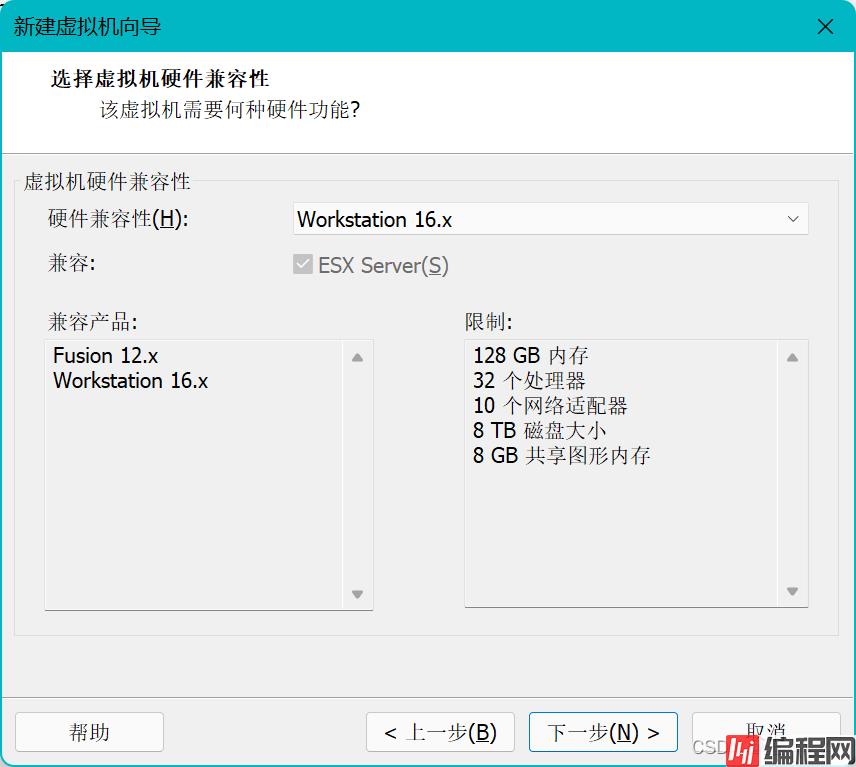
Task: Select the 32 个处理器 limit entry
Action: [x=529, y=381]
